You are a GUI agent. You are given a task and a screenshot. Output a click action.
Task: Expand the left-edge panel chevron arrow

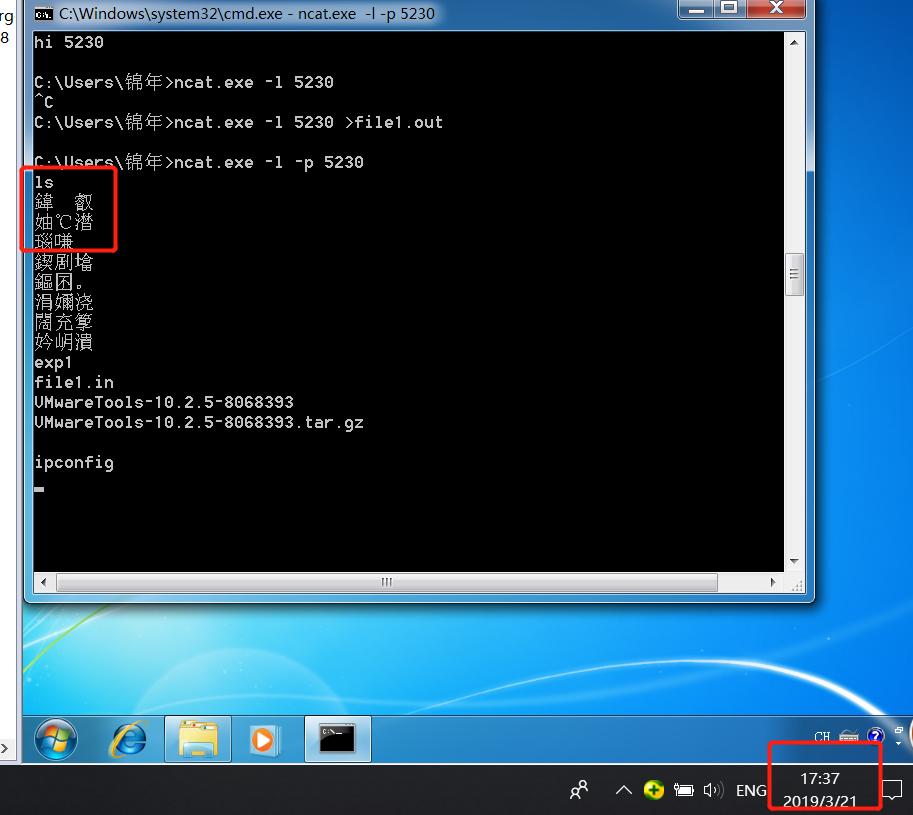pyautogui.click(x=5, y=747)
